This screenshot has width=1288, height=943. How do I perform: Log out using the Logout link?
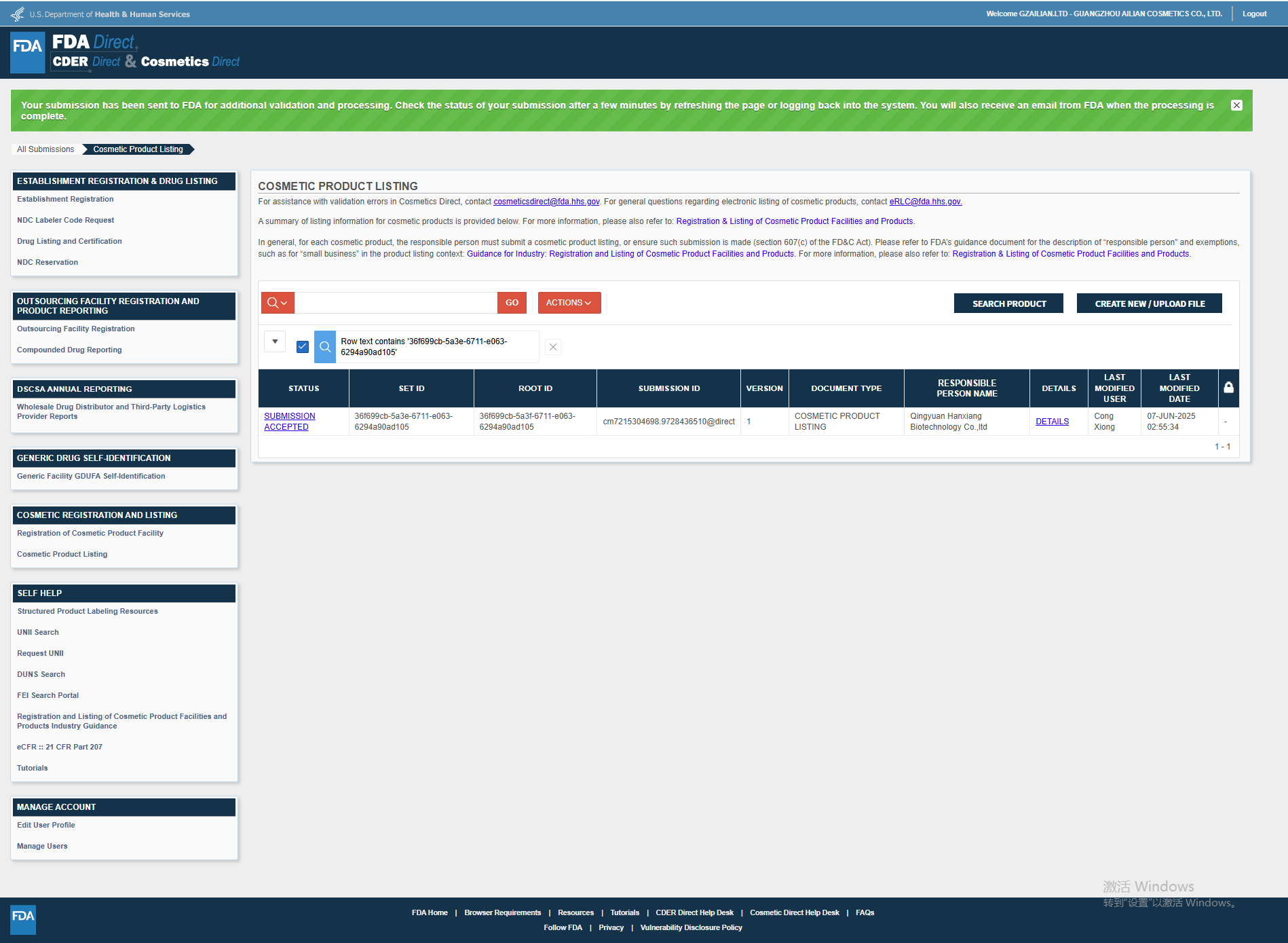pos(1254,14)
